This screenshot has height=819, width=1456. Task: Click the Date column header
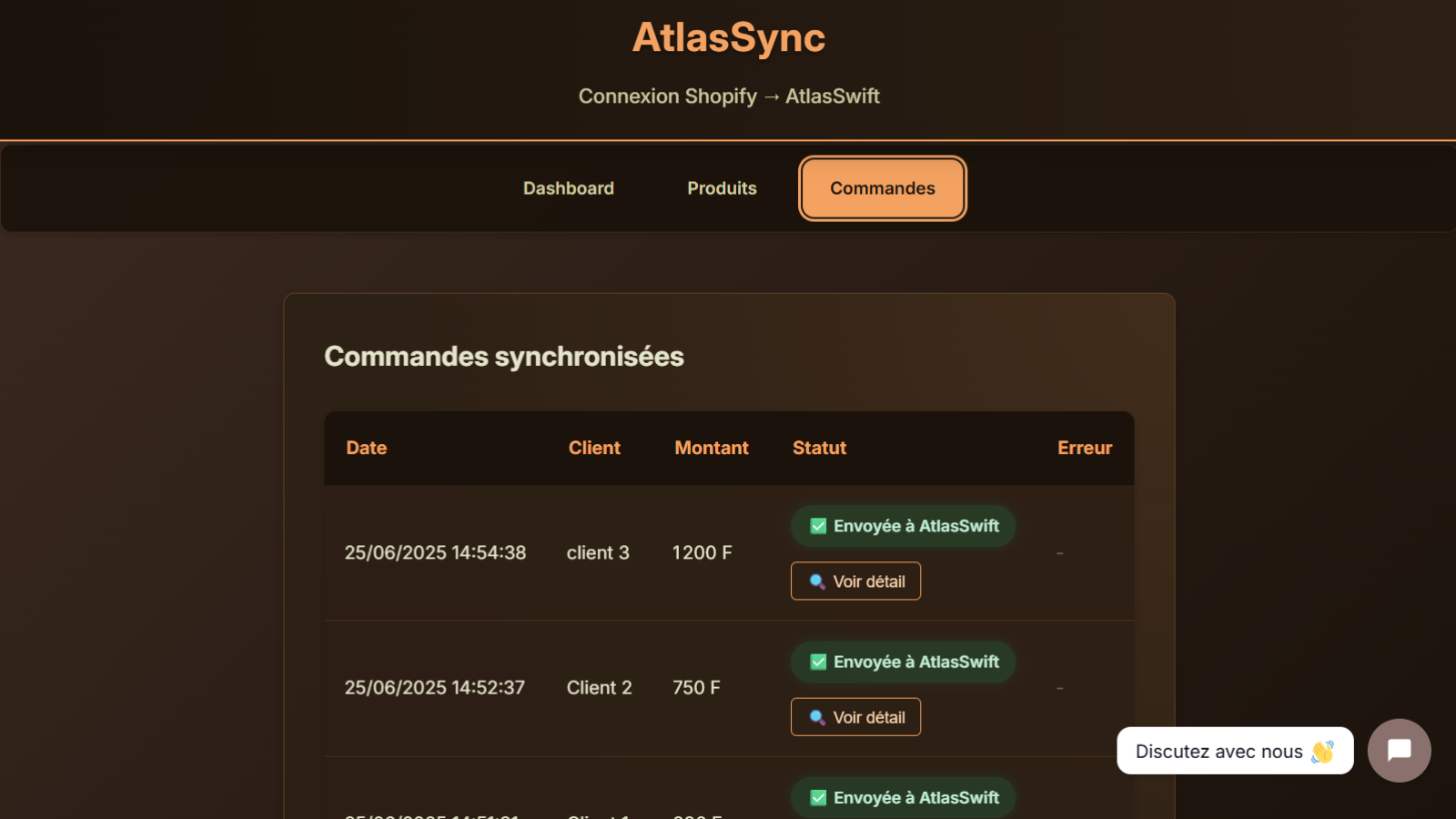tap(366, 448)
